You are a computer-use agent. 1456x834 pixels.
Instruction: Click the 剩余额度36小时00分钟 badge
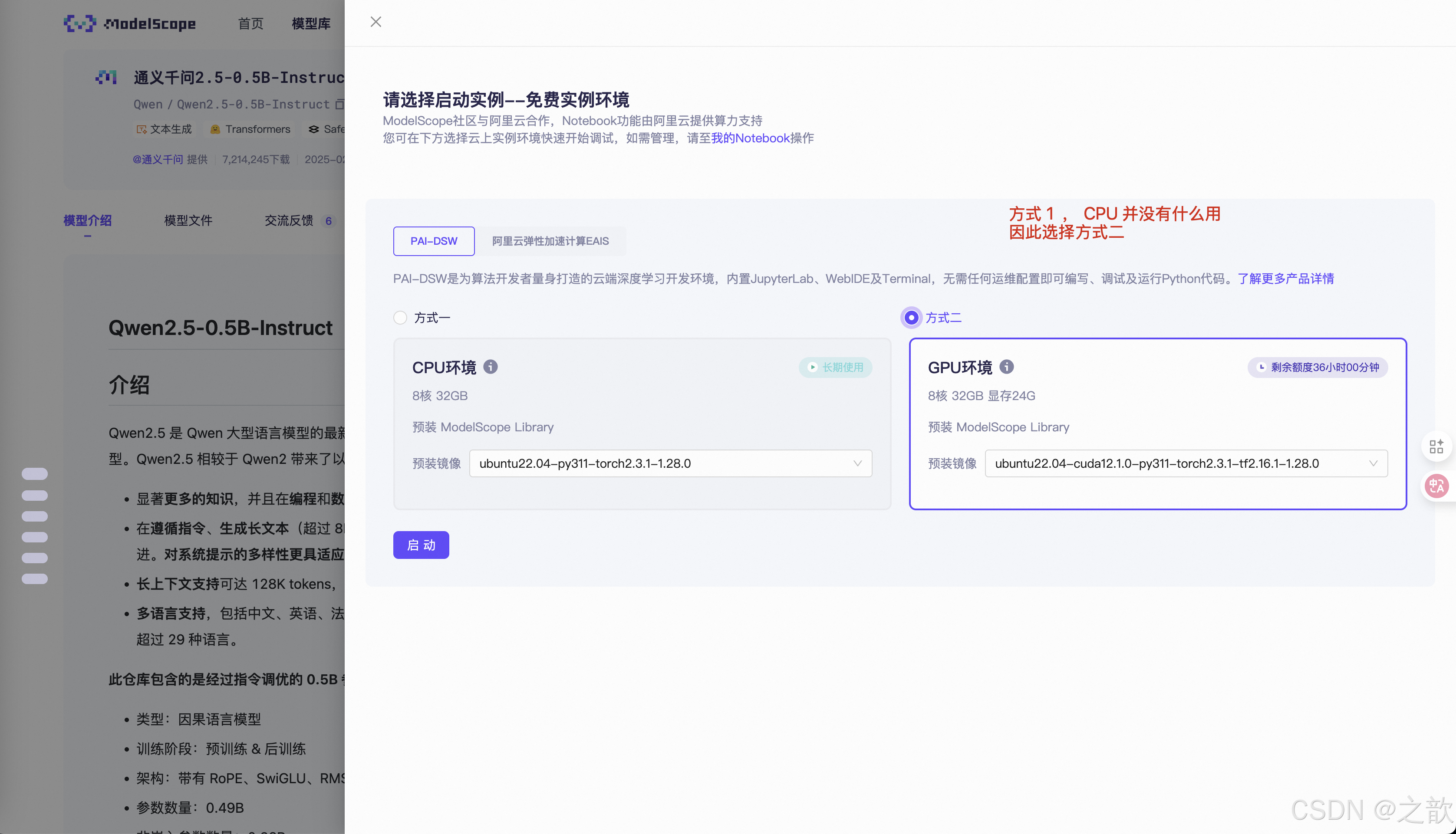(x=1318, y=367)
